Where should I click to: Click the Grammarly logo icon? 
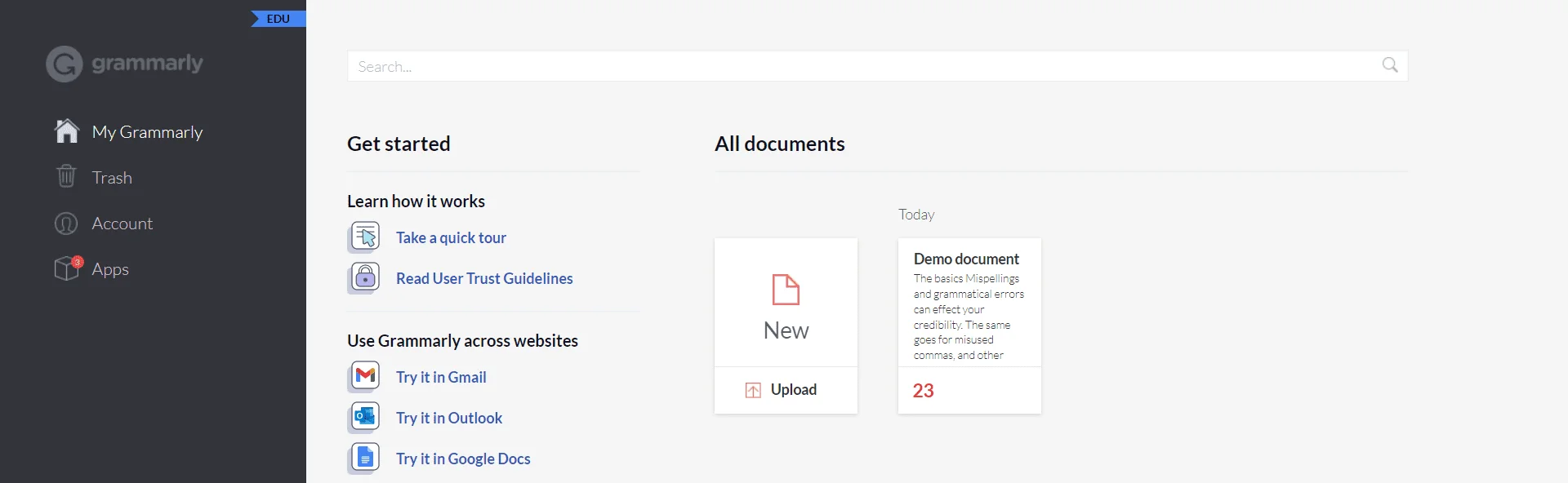65,64
